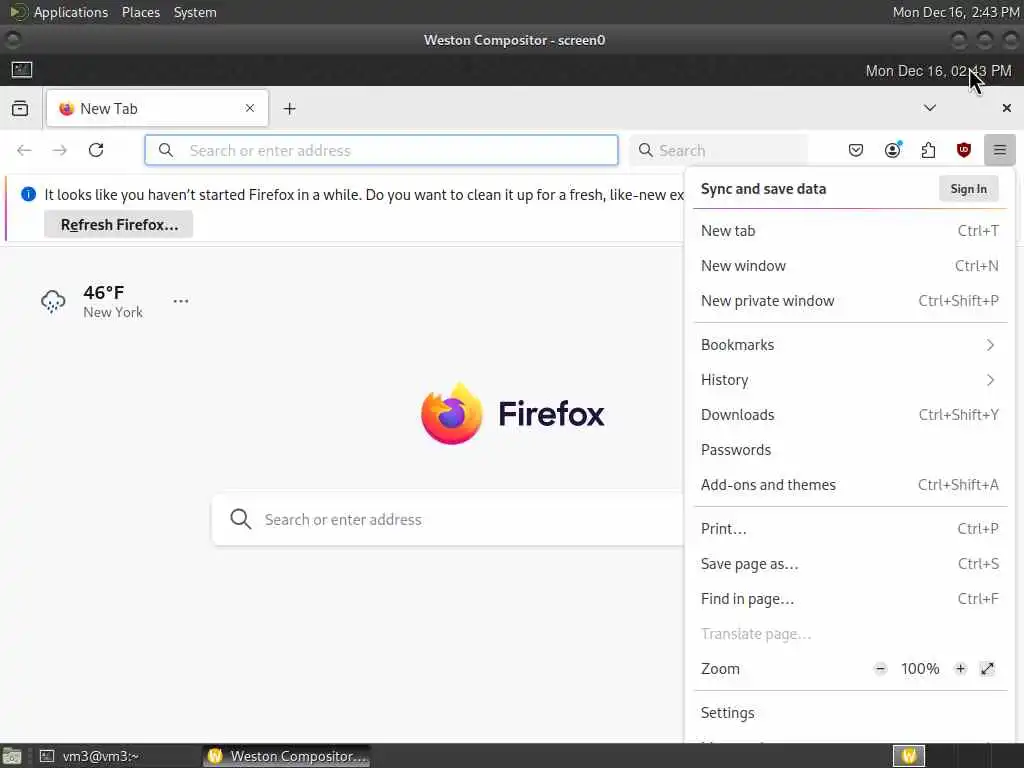Focus the address bar field
Image resolution: width=1024 pixels, height=768 pixels.
(381, 150)
